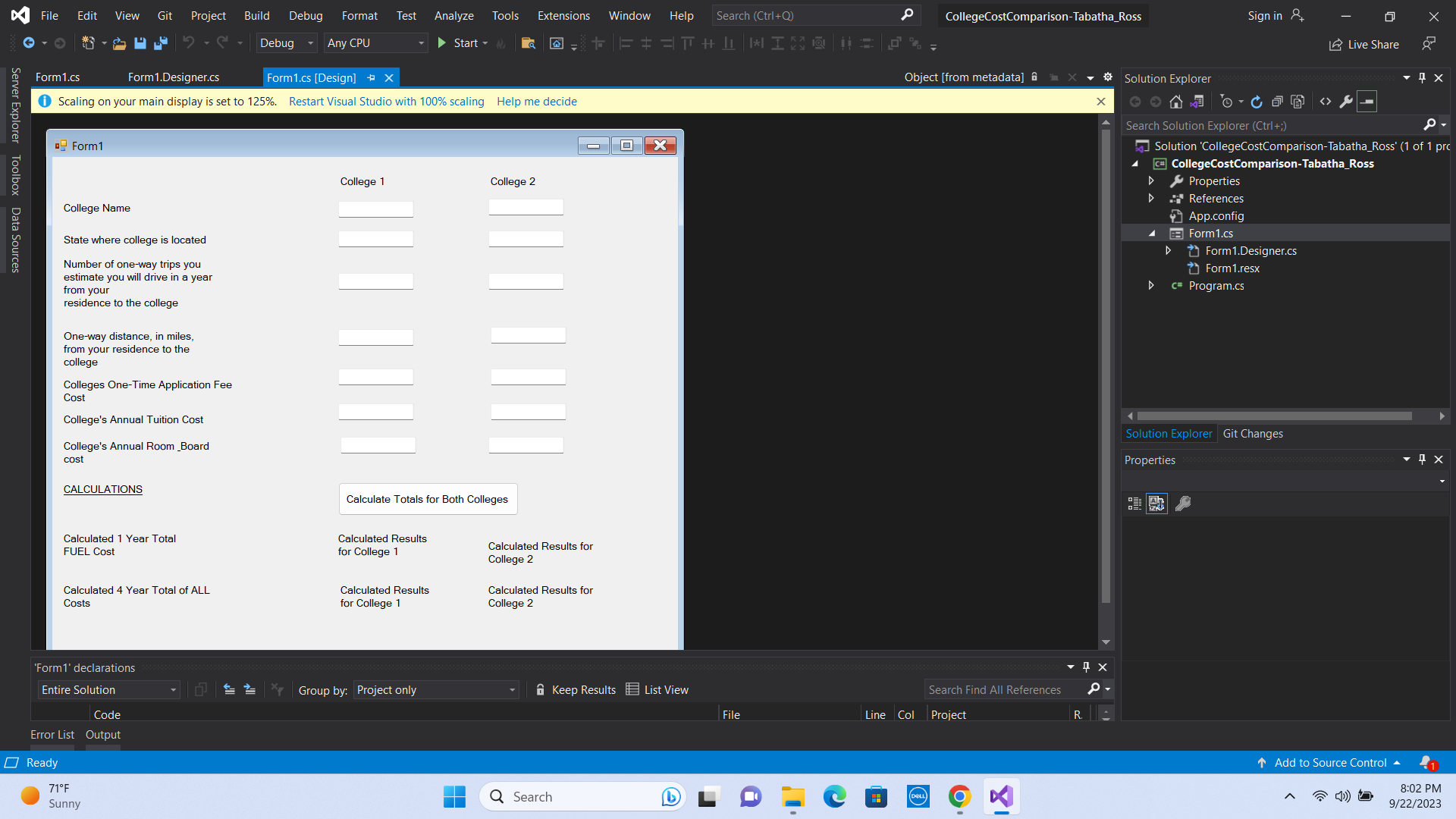Click View Code icon in Solution Explorer
The width and height of the screenshot is (1456, 819).
tap(1325, 102)
